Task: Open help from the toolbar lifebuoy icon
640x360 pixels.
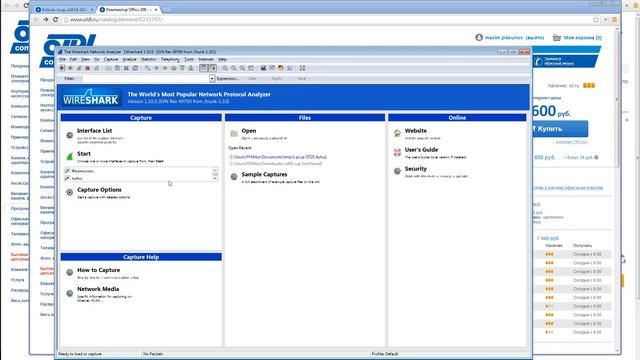Action: tap(302, 68)
